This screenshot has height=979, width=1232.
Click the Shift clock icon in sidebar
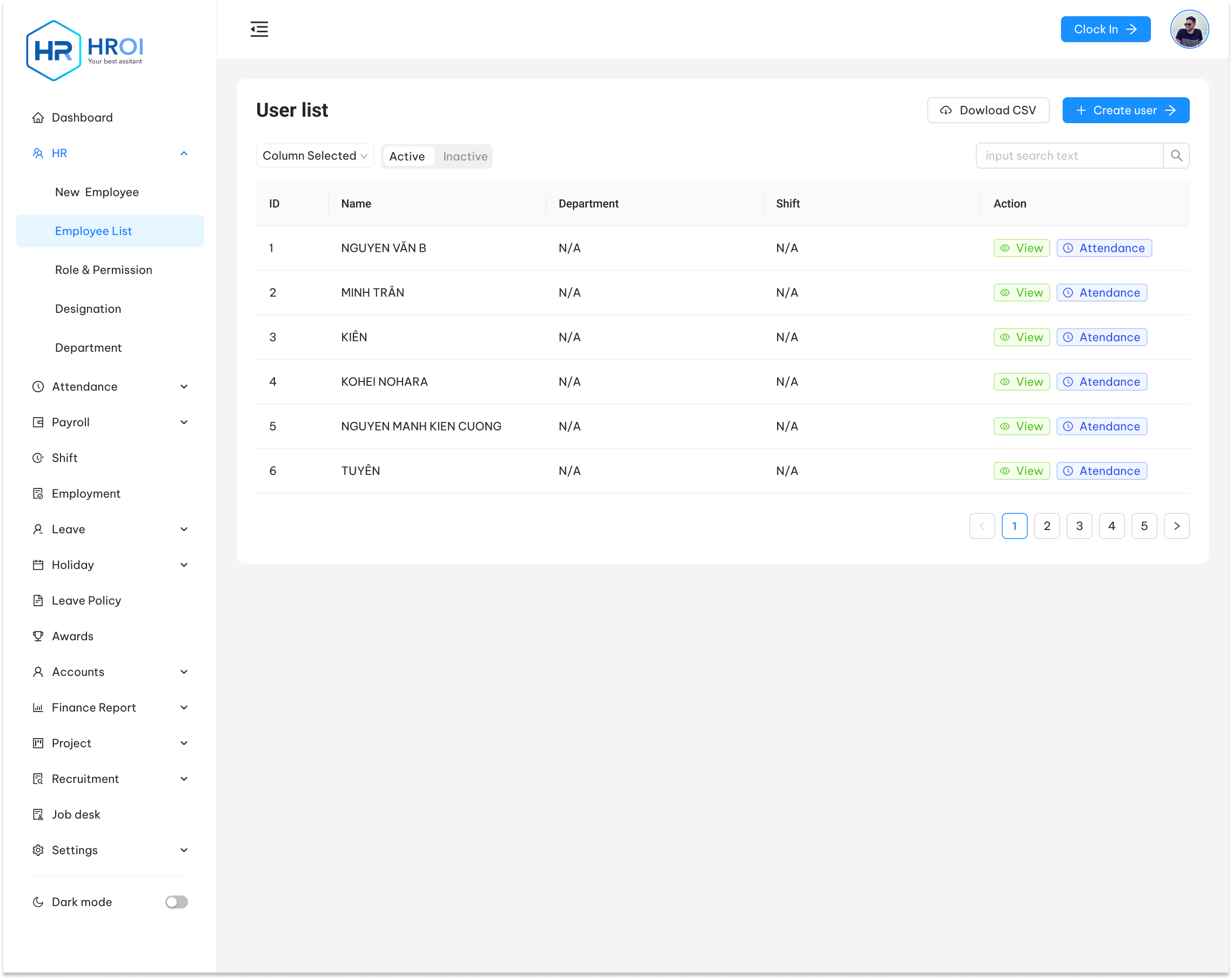pos(38,458)
